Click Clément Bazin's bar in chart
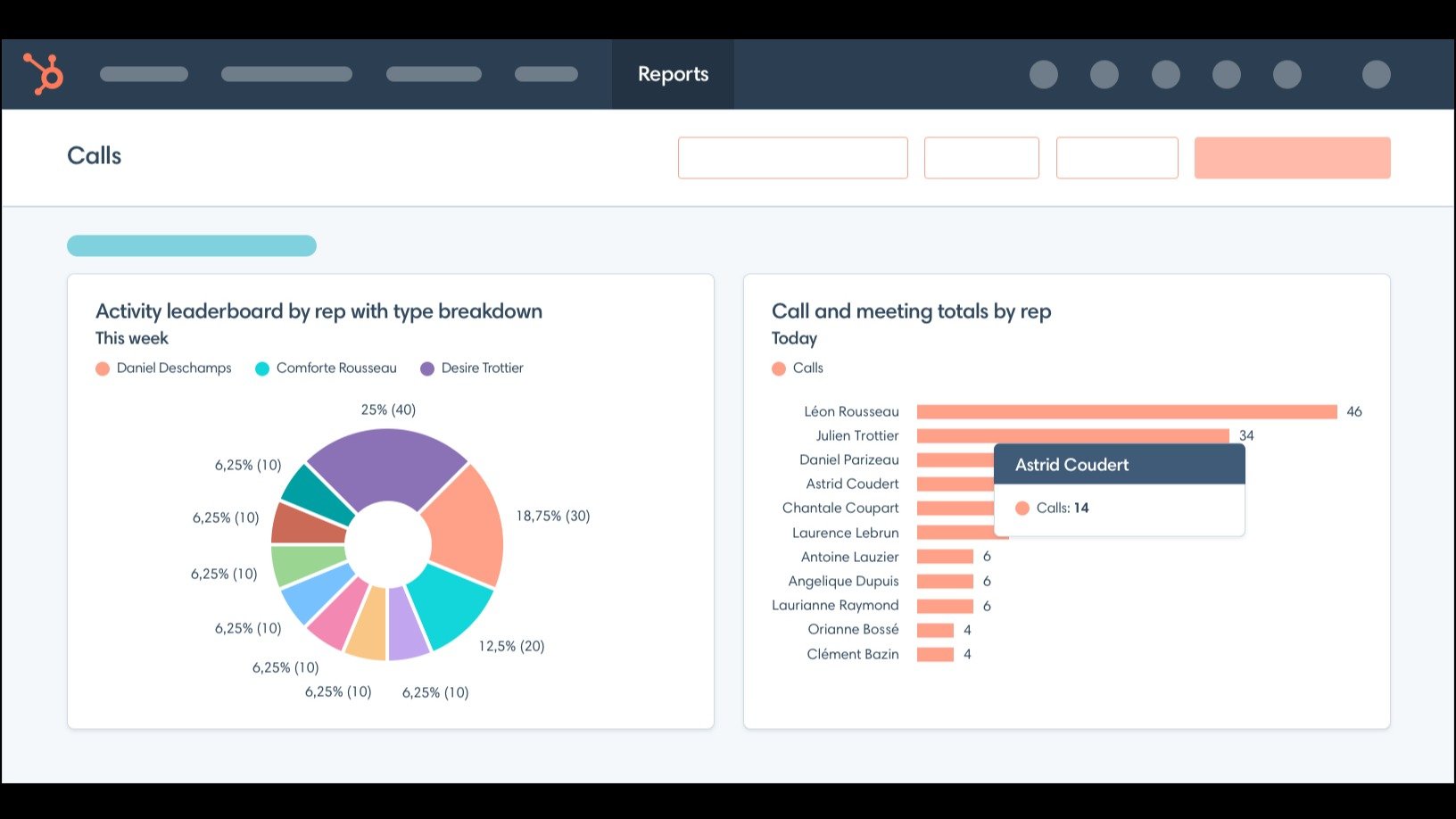Viewport: 1456px width, 819px height. pyautogui.click(x=935, y=654)
